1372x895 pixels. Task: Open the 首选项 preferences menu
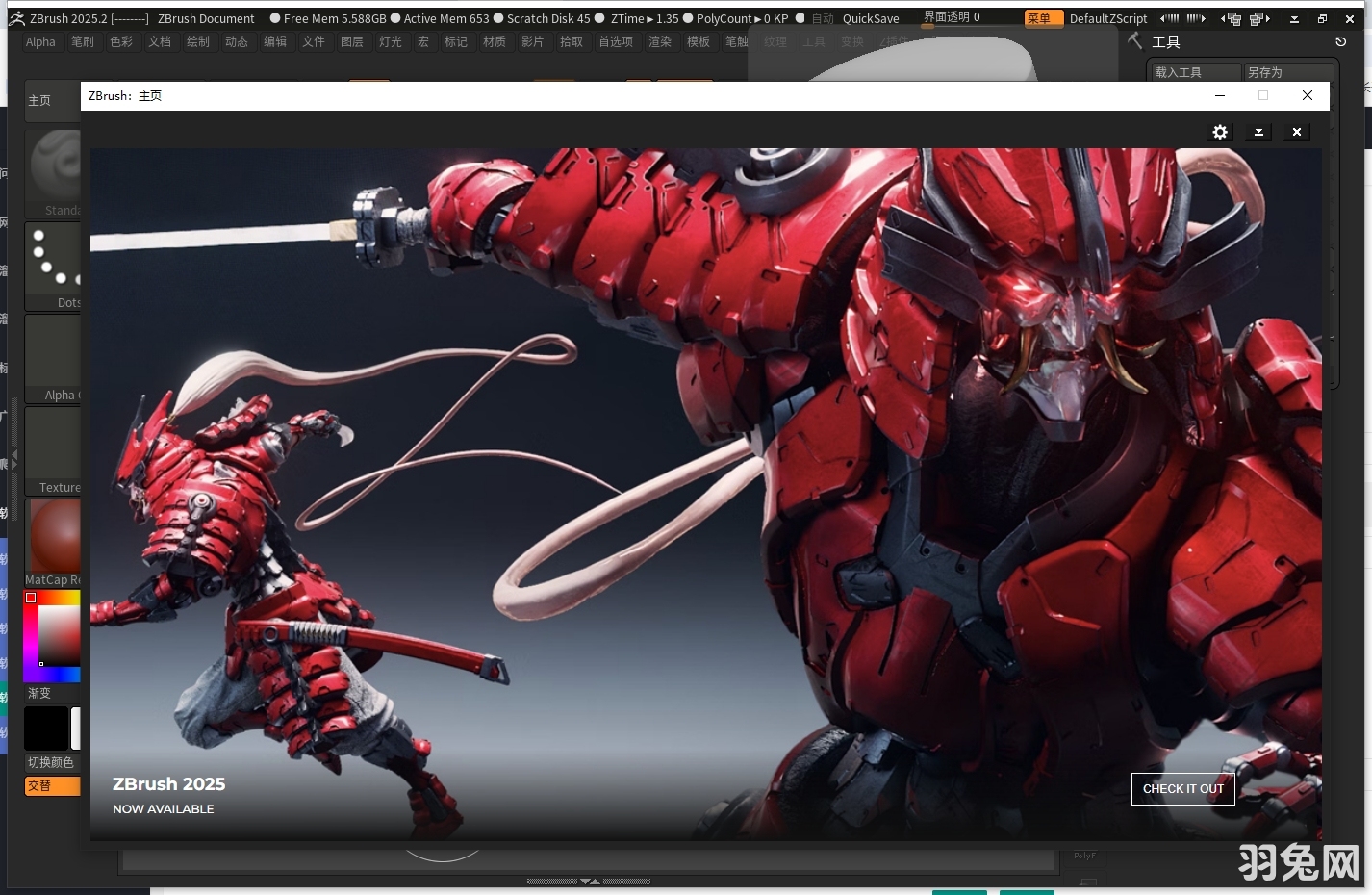point(615,41)
